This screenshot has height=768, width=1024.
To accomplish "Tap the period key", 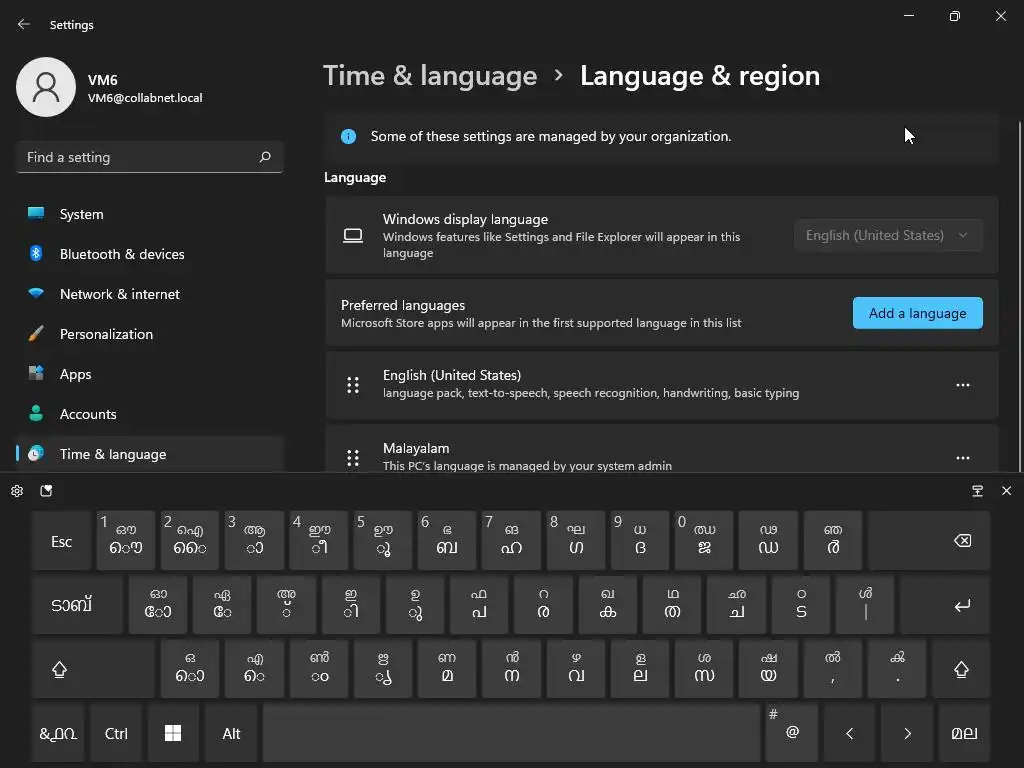I will point(897,669).
